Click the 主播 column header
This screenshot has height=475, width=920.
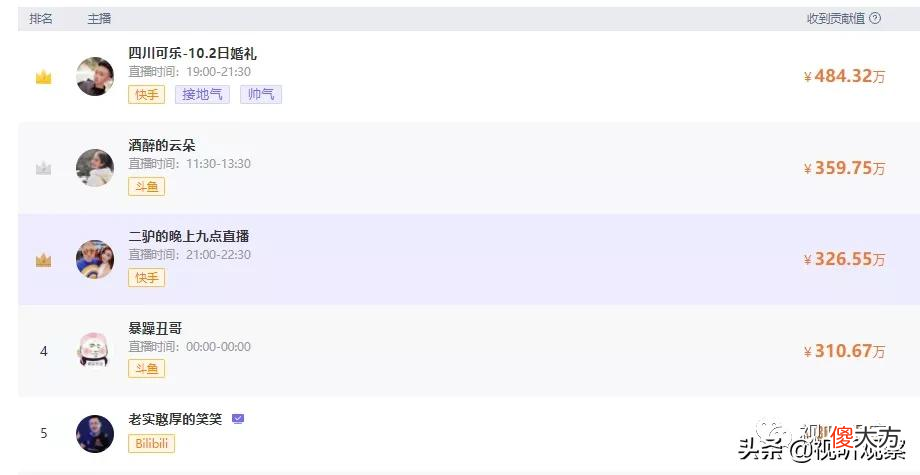(99, 19)
